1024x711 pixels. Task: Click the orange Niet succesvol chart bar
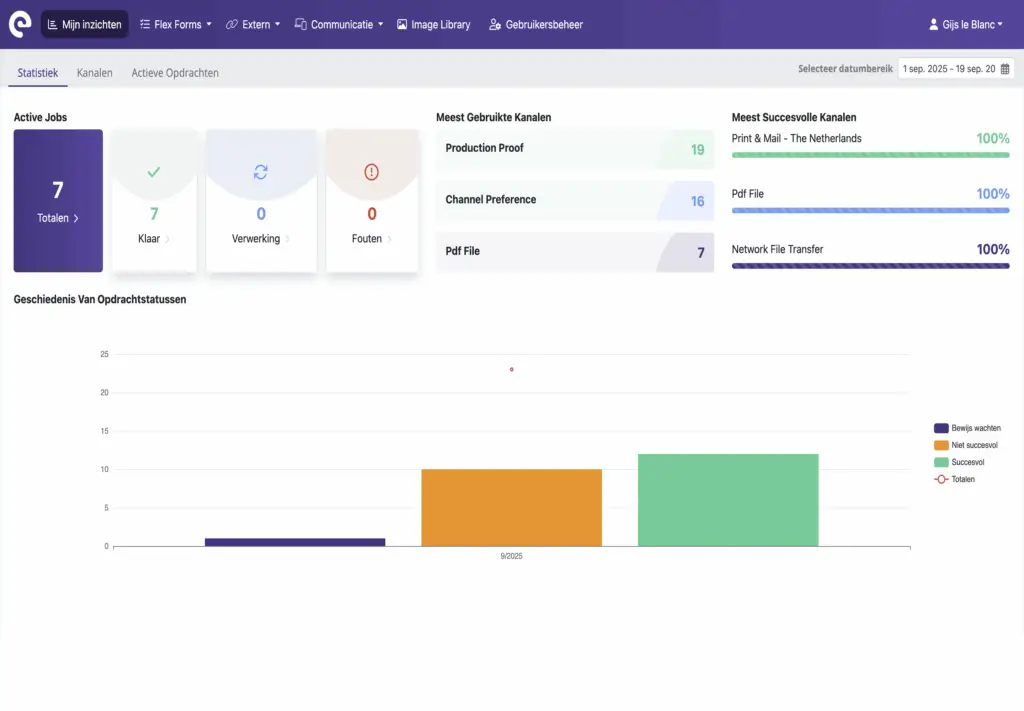511,507
